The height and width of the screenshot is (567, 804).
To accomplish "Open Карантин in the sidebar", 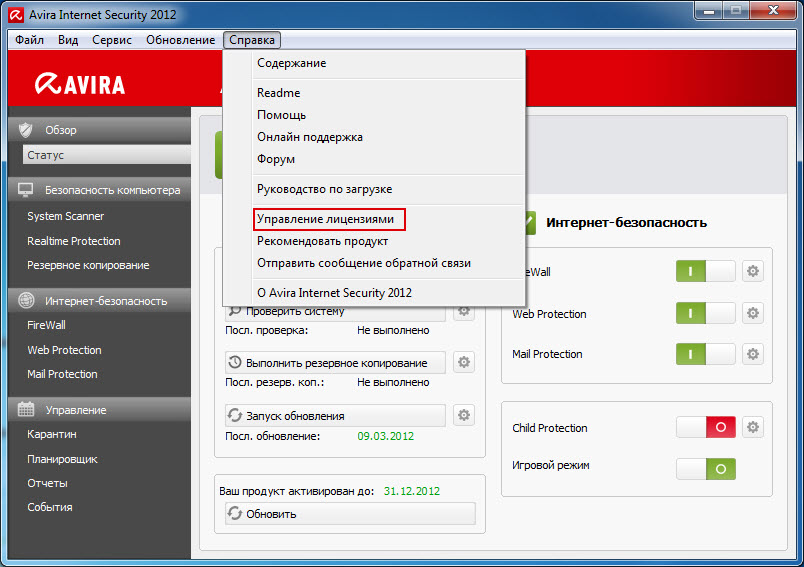I will 52,434.
